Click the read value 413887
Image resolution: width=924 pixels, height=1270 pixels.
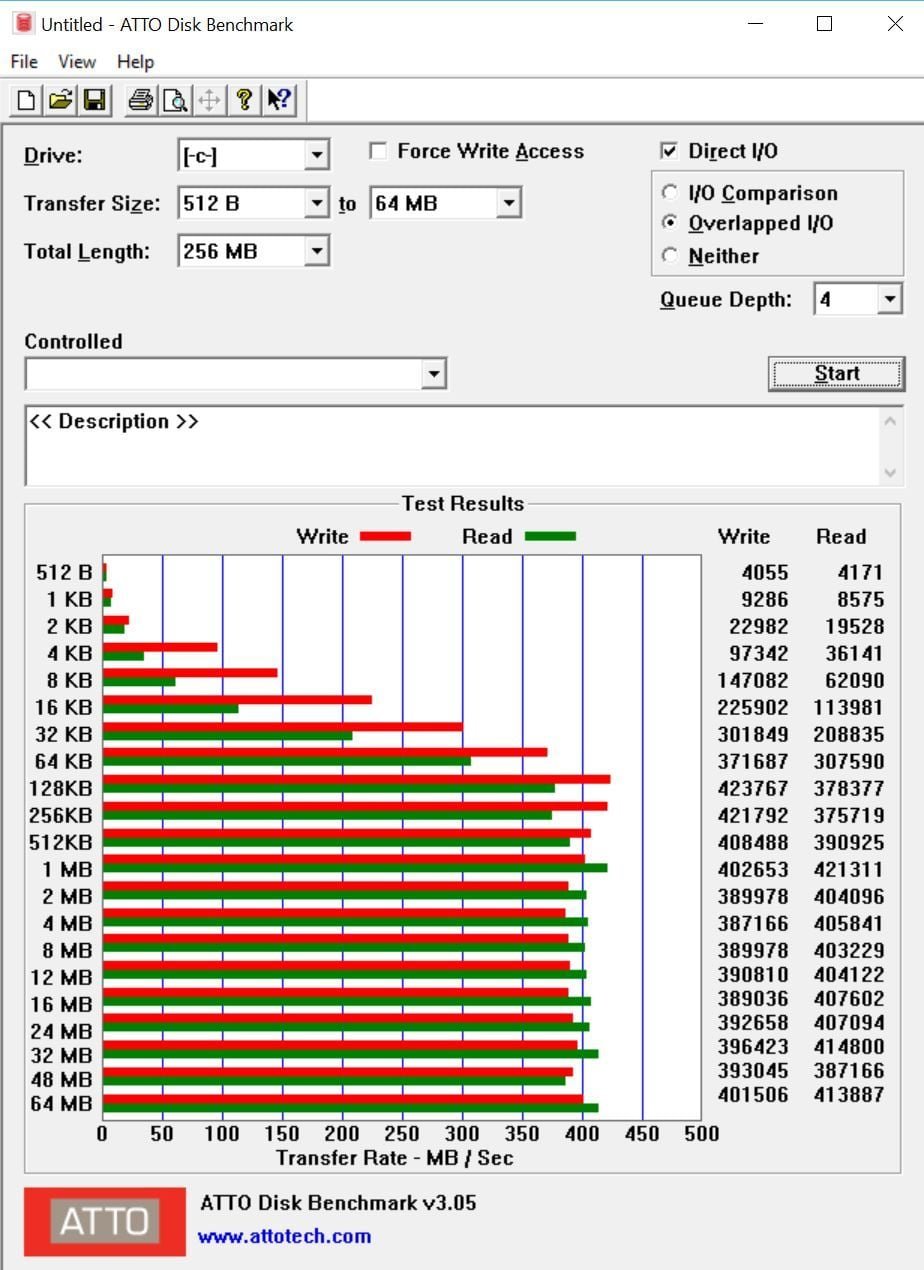pyautogui.click(x=849, y=1095)
